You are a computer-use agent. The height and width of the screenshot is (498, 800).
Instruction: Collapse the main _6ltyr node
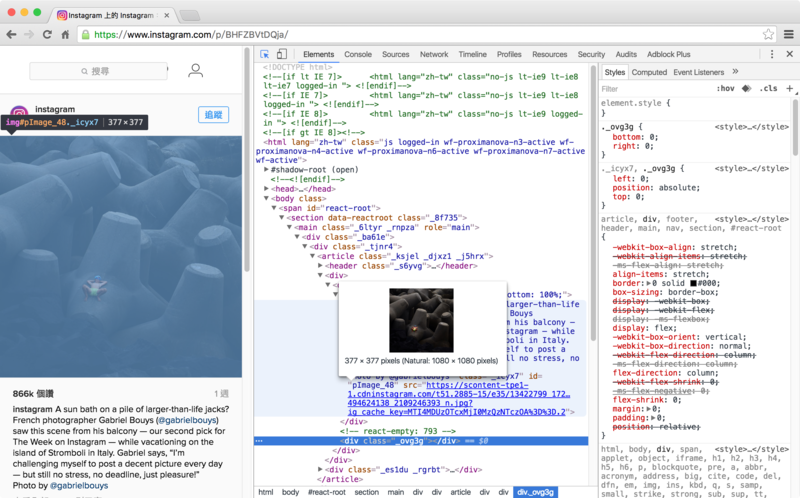point(289,227)
